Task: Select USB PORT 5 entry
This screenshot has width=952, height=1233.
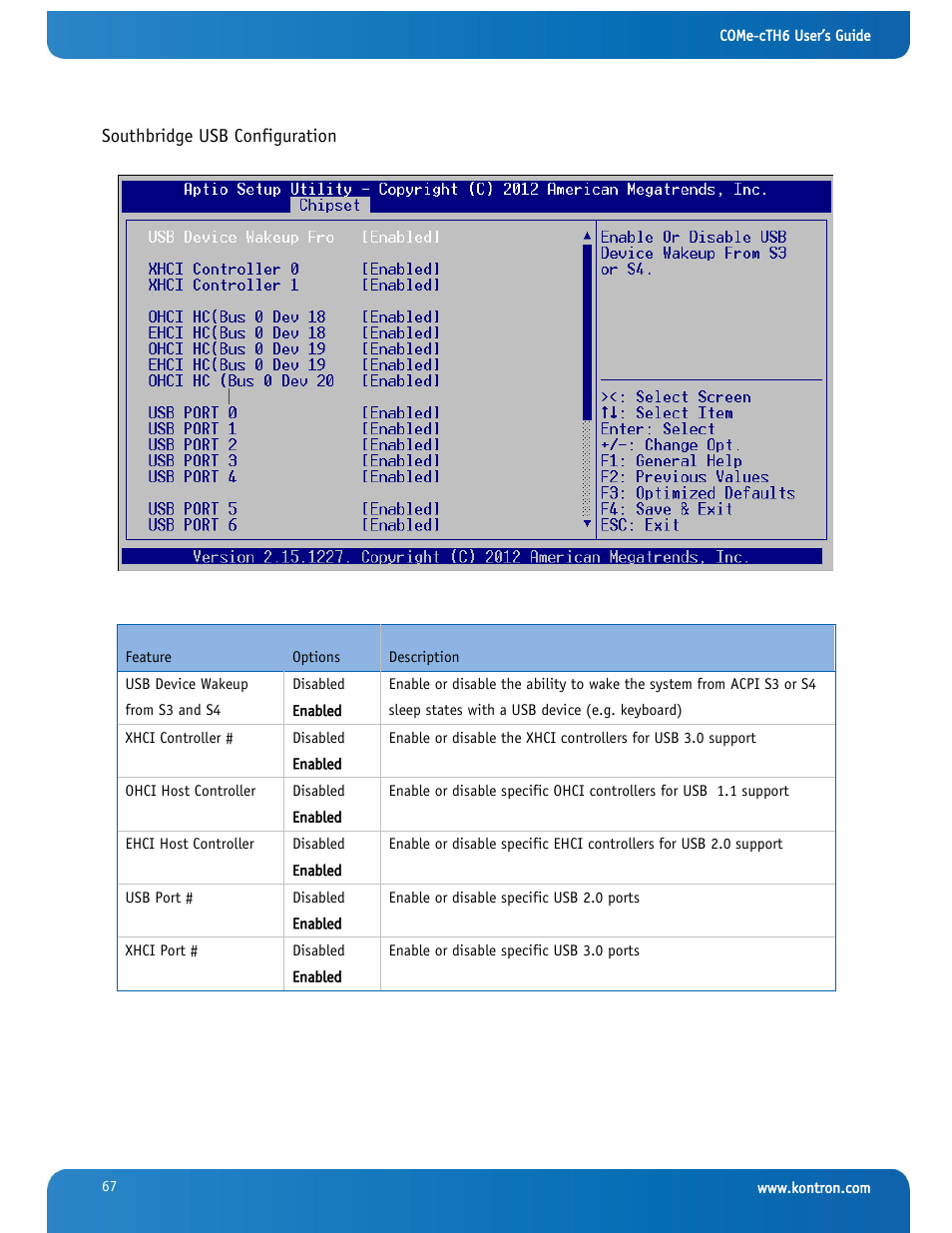Action: click(x=294, y=509)
